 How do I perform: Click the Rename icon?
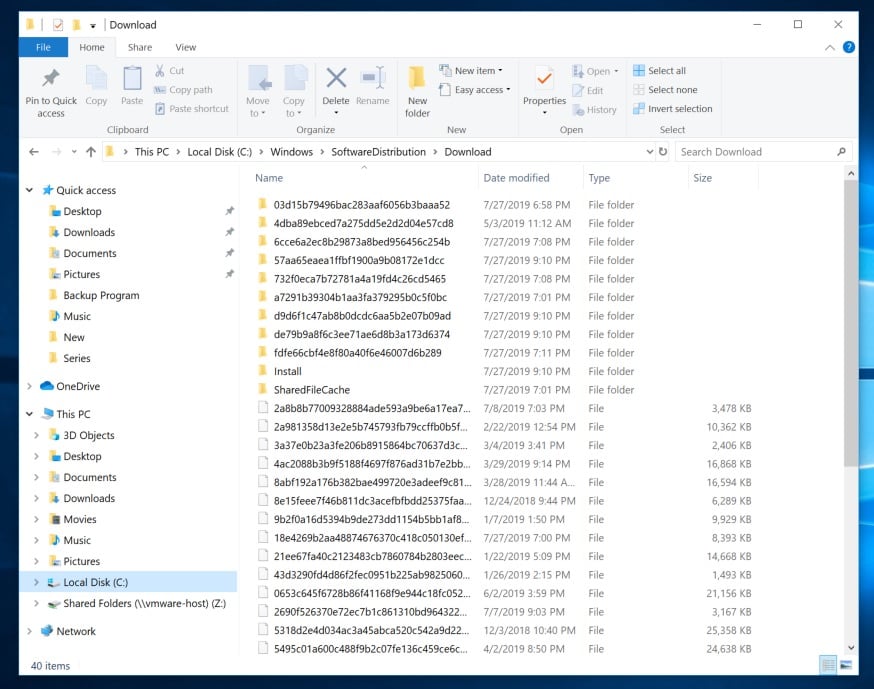(x=373, y=78)
